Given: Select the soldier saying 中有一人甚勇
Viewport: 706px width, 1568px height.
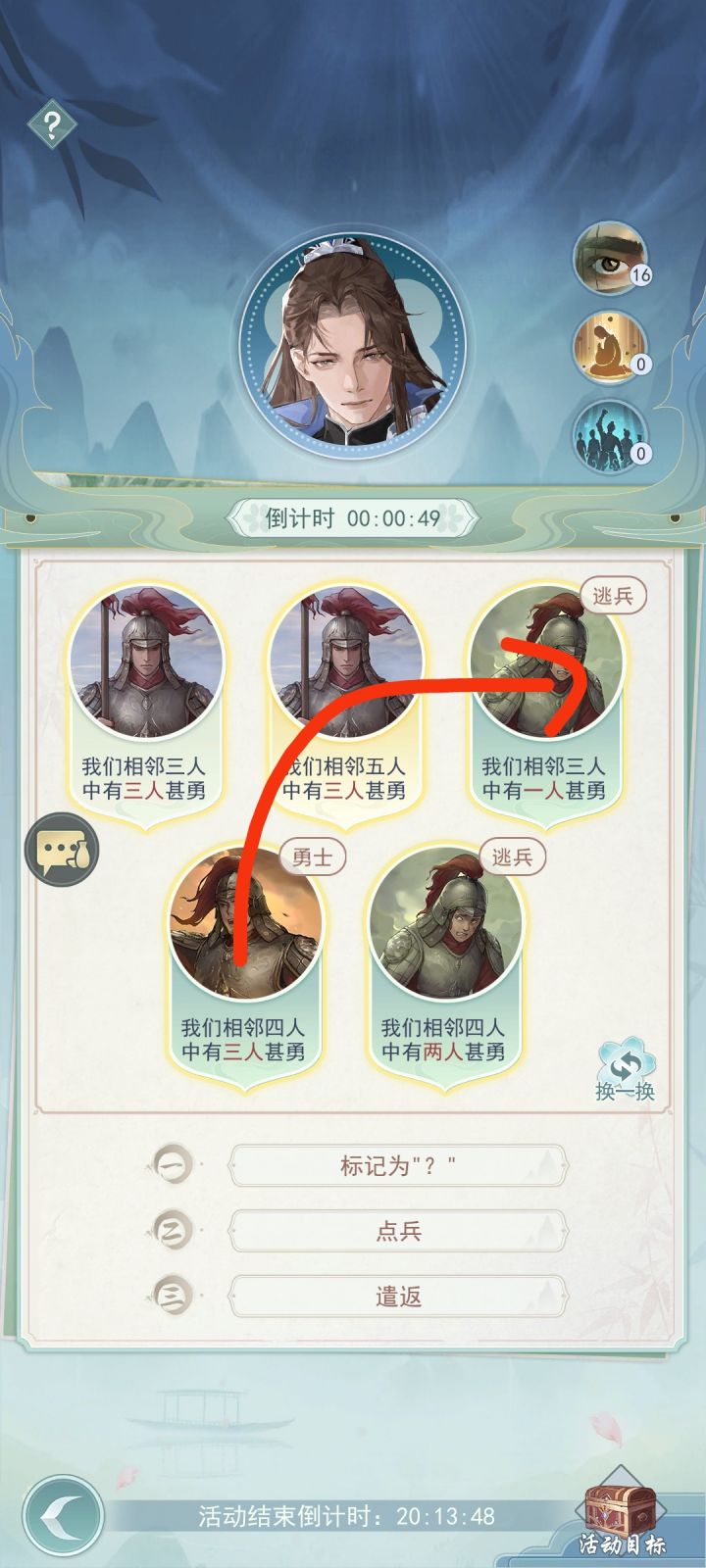Looking at the screenshot, I should (545, 704).
